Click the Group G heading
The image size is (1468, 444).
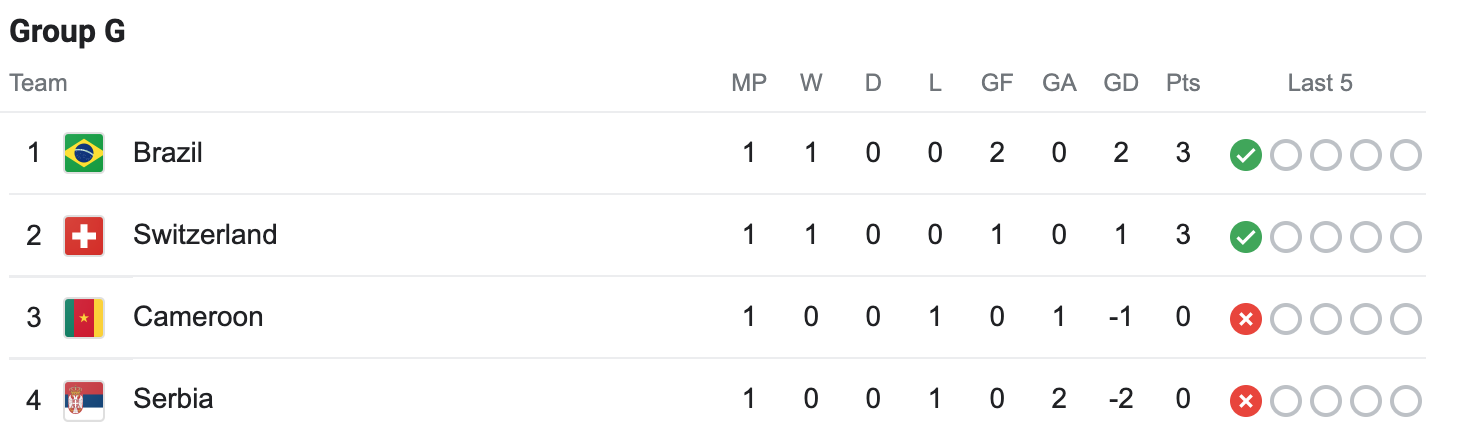[x=67, y=32]
